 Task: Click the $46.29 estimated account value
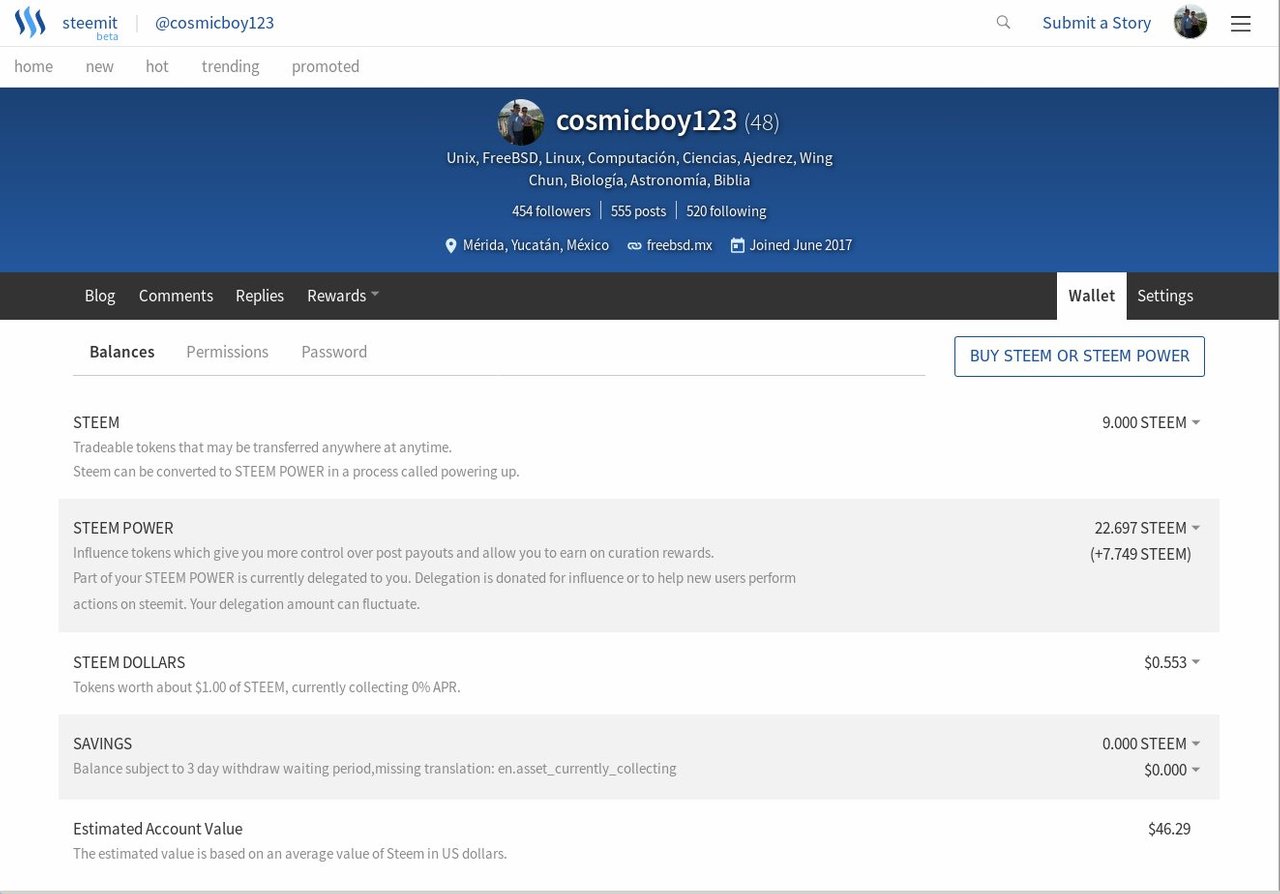pyautogui.click(x=1169, y=828)
